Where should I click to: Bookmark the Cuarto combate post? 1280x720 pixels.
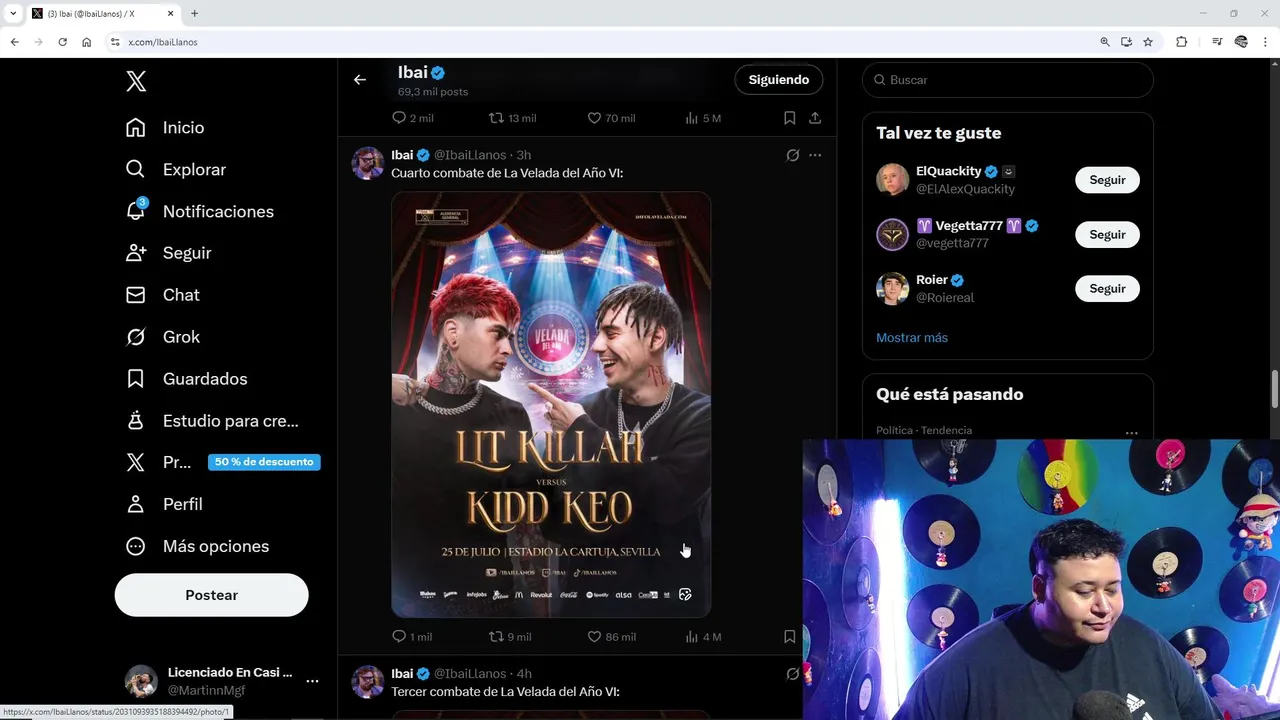point(789,637)
